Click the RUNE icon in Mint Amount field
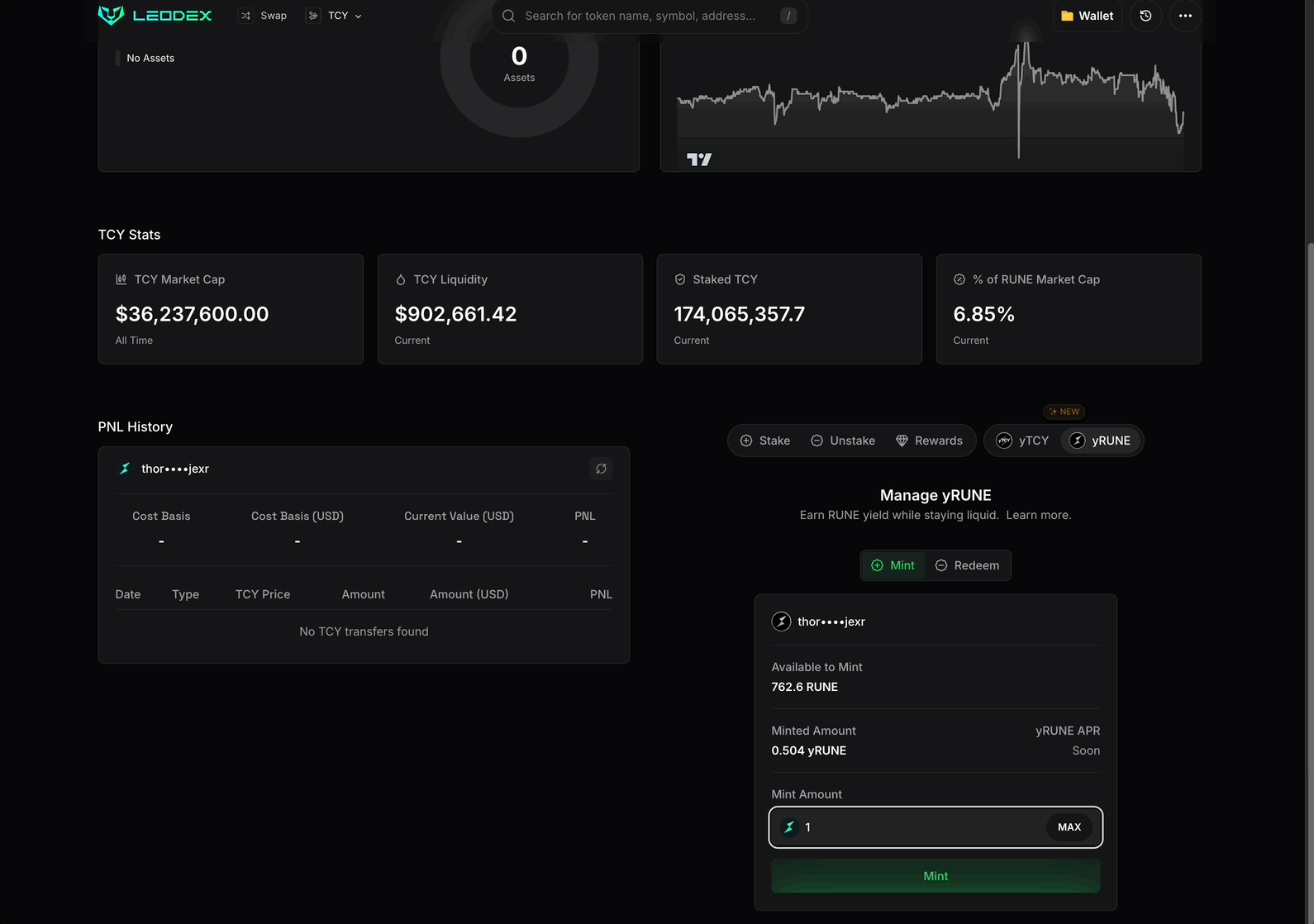The width and height of the screenshot is (1314, 924). 789,827
